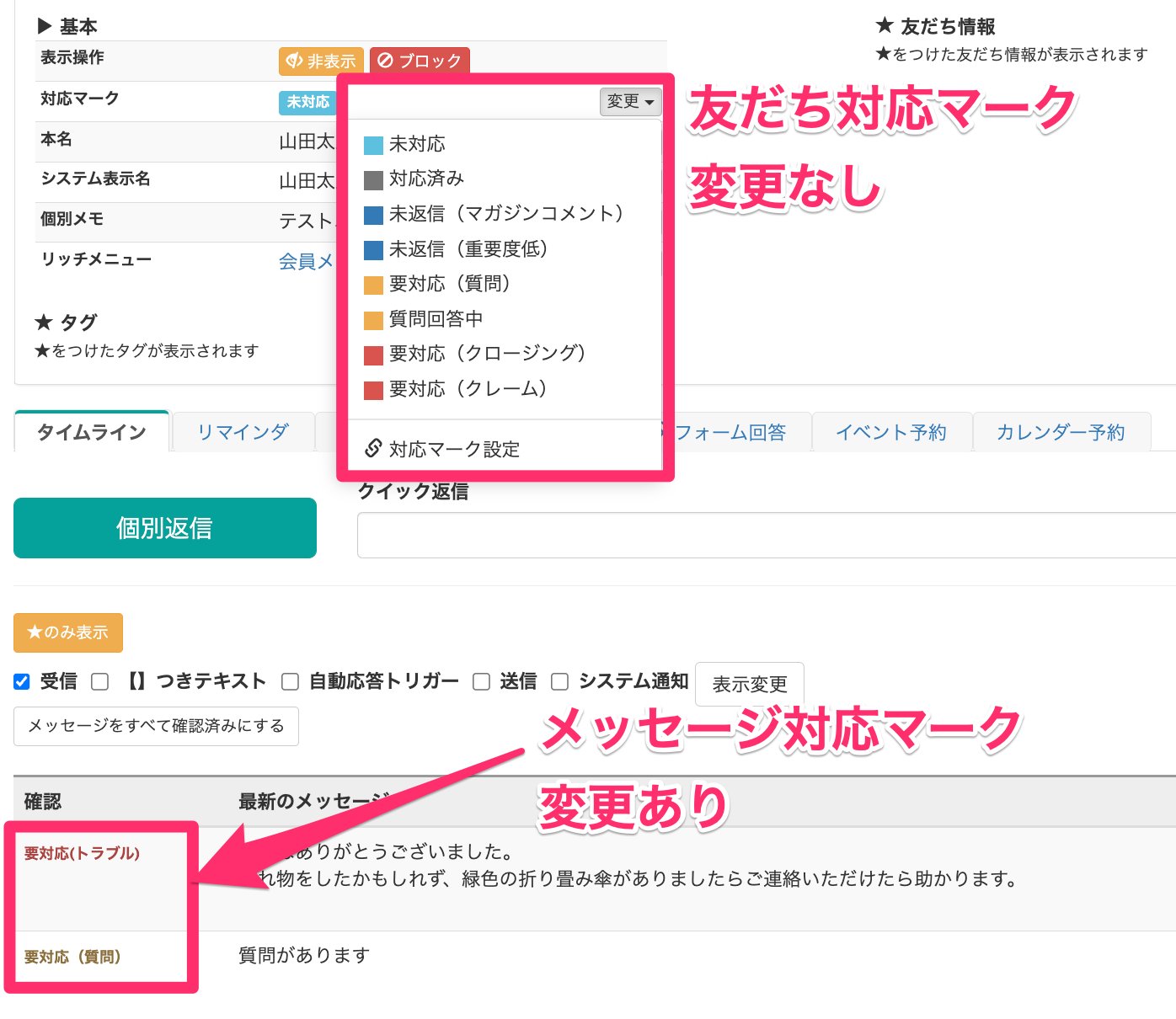The height and width of the screenshot is (1019, 1176).
Task: Open the 変更 dropdown
Action: coord(629,101)
